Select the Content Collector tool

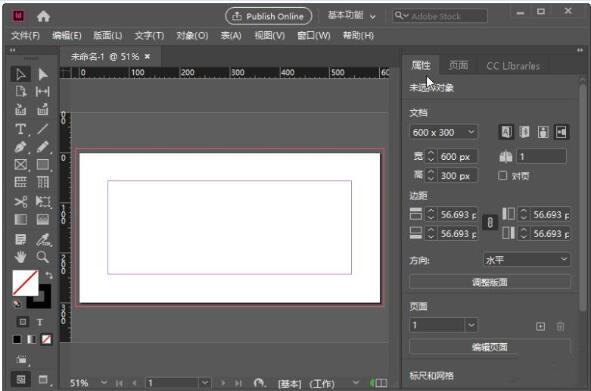[x=20, y=110]
